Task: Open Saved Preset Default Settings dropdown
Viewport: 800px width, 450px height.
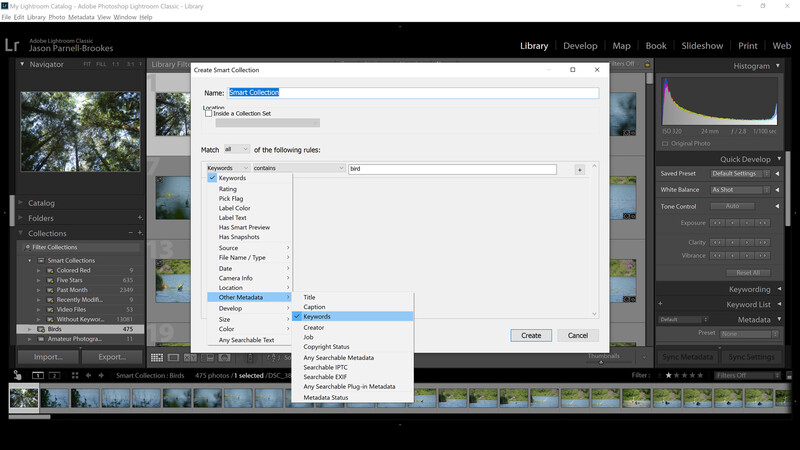Action: tap(740, 173)
